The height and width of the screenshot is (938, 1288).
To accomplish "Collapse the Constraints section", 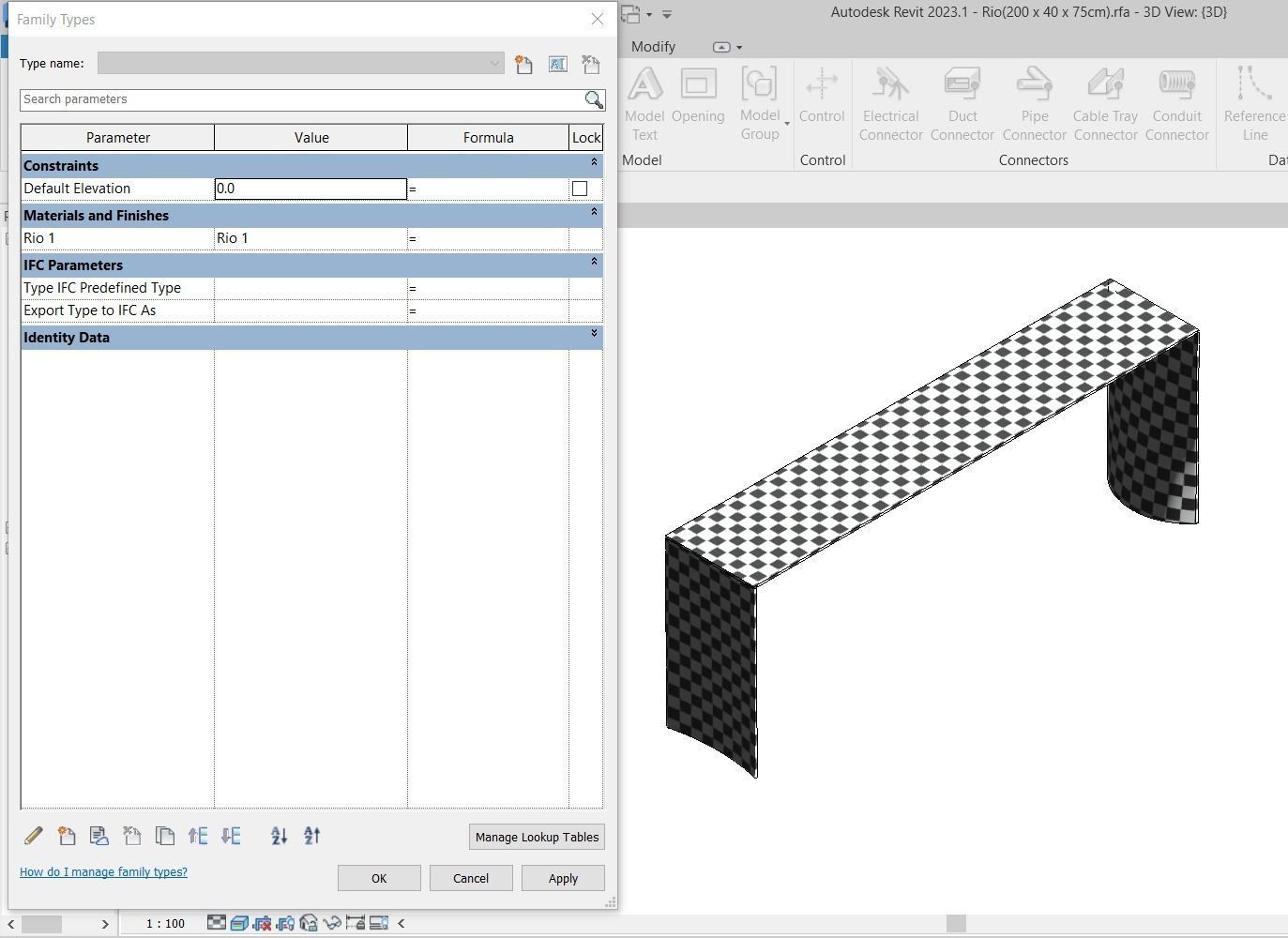I will pyautogui.click(x=594, y=163).
